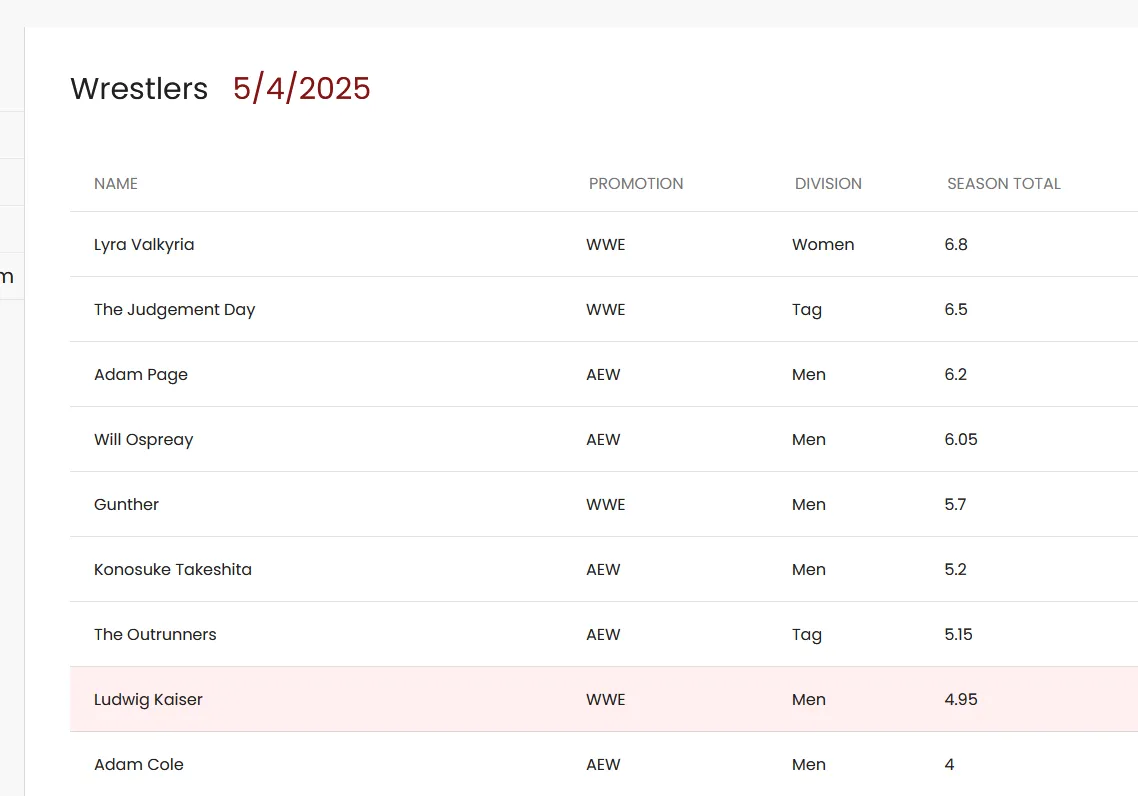Click Gunther's season total 5.7

click(x=955, y=504)
